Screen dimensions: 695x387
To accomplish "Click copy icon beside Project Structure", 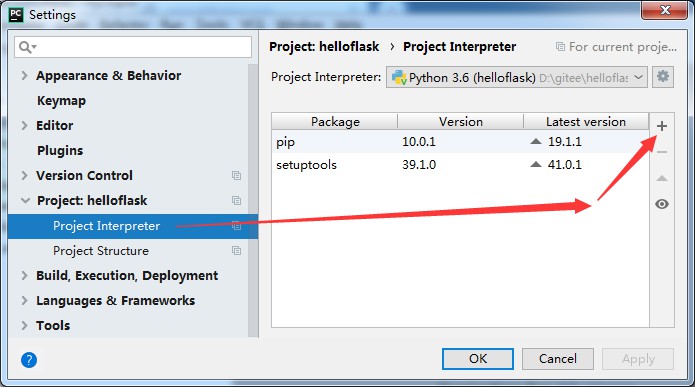I will click(x=236, y=251).
